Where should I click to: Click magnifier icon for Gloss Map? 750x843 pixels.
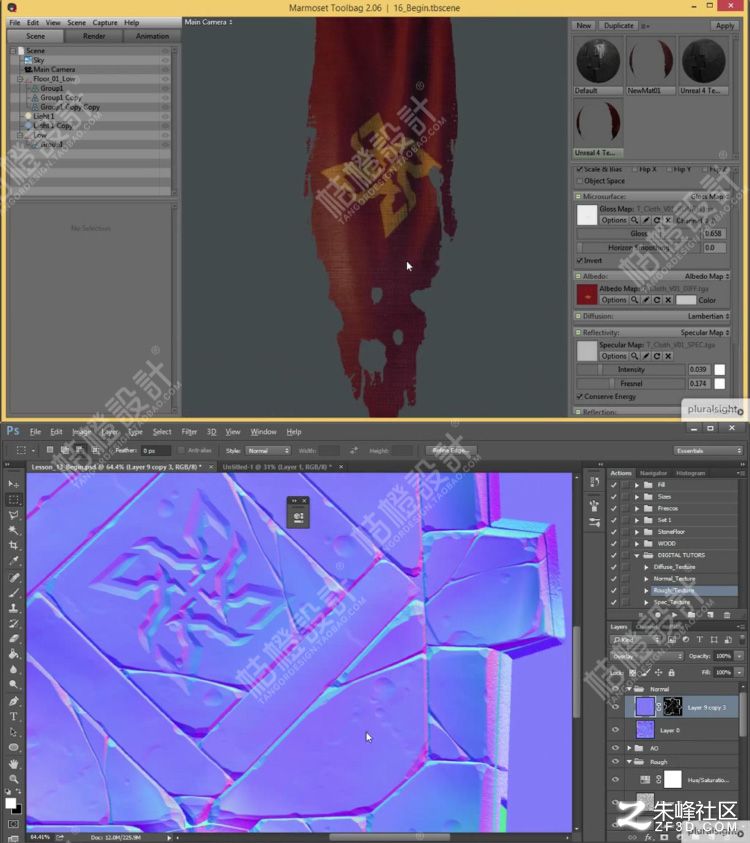[x=634, y=220]
